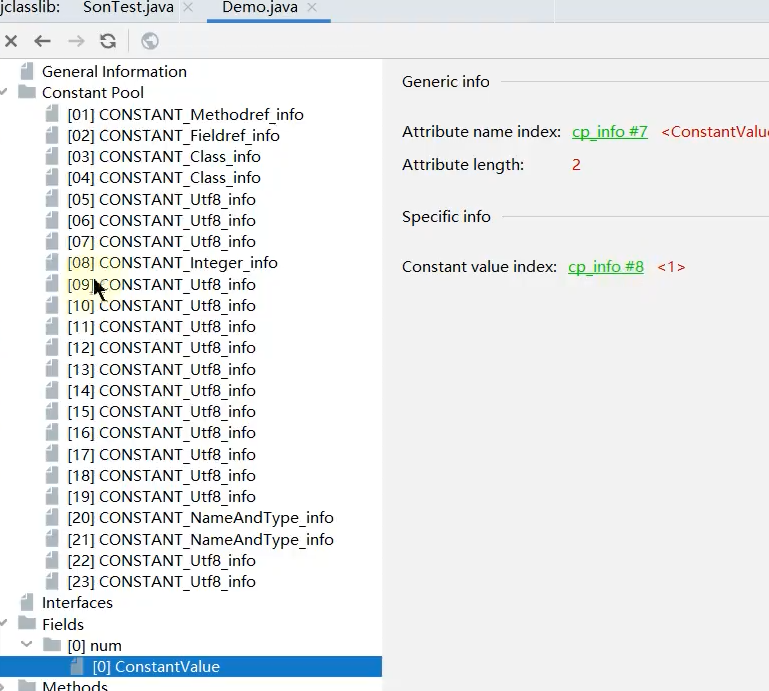
Task: Click the <ConstantValue> name text
Action: pos(715,132)
